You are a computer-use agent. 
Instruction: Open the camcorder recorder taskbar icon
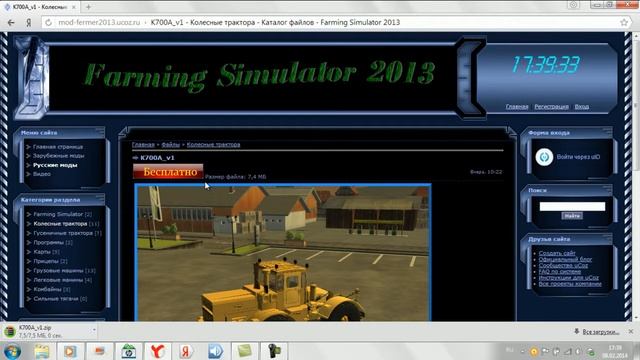click(x=274, y=351)
